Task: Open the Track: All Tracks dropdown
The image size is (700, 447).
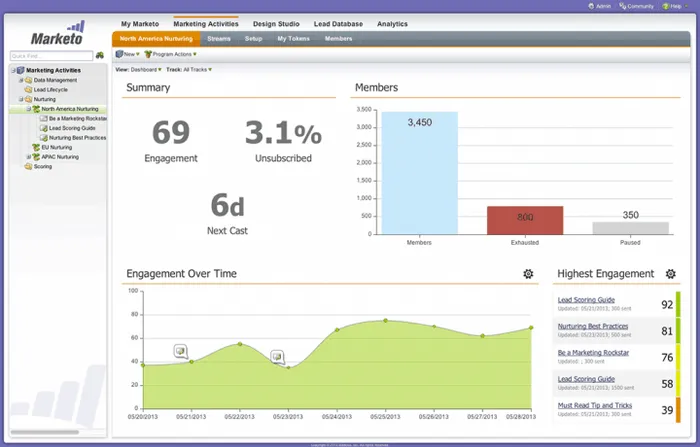Action: (x=190, y=69)
